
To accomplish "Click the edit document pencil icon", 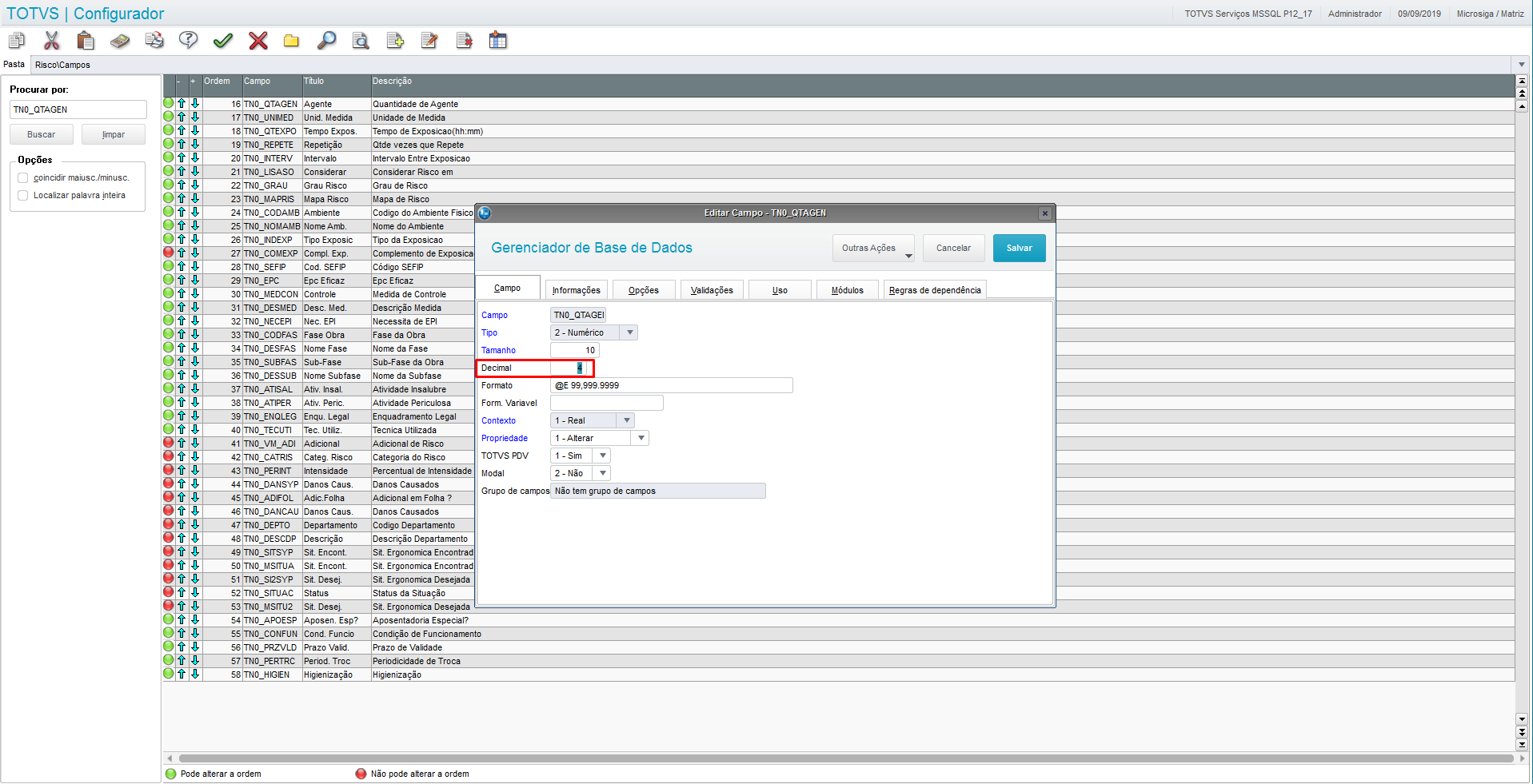I will (429, 40).
